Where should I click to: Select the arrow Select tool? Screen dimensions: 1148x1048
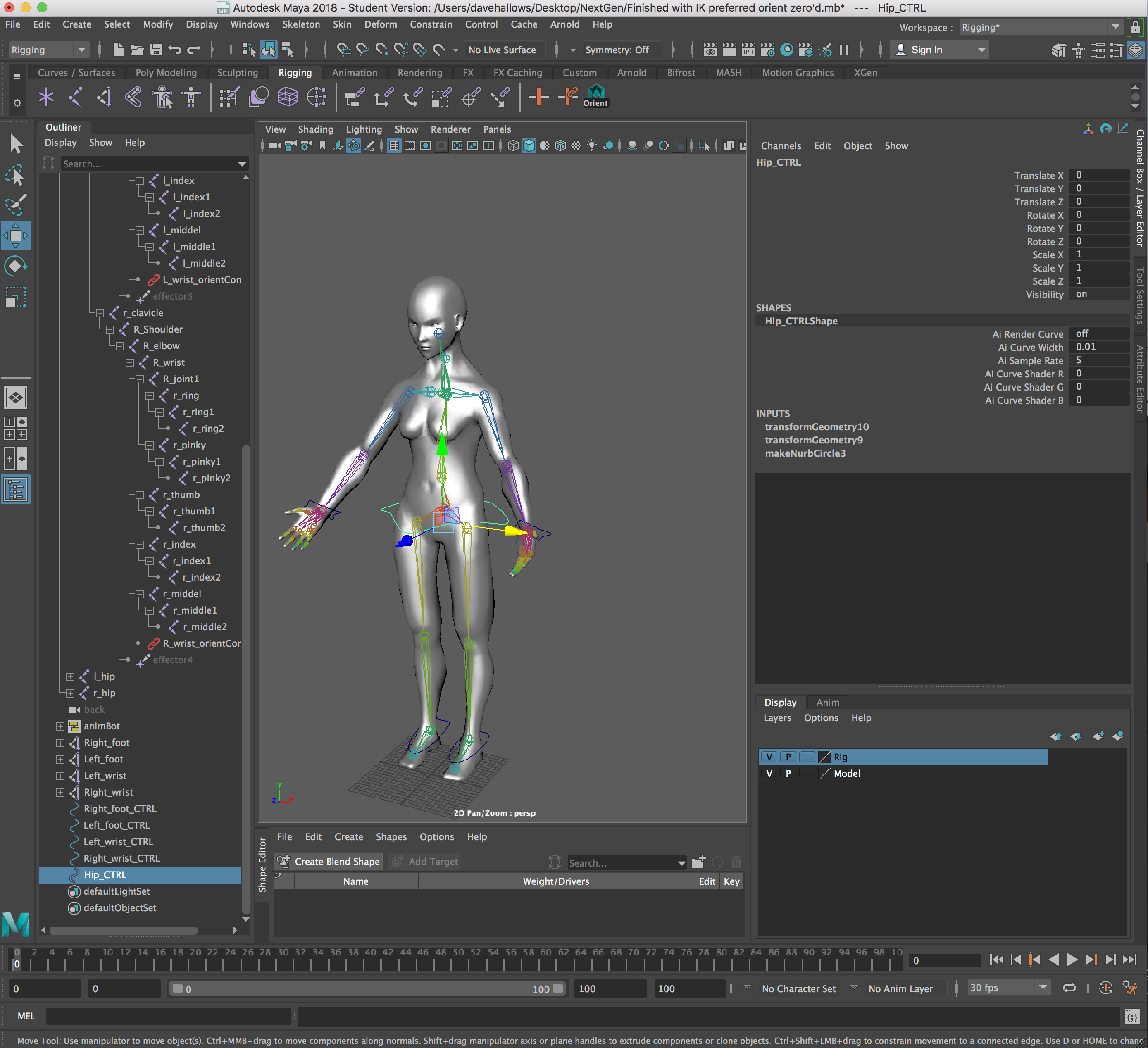click(x=15, y=144)
